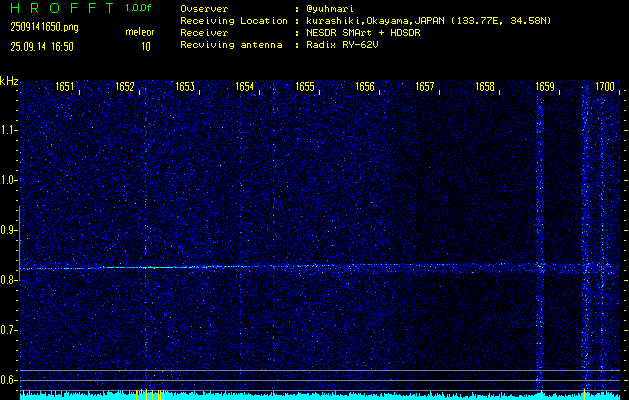The image size is (629, 400).
Task: Click the meteor label
Action: [140, 32]
